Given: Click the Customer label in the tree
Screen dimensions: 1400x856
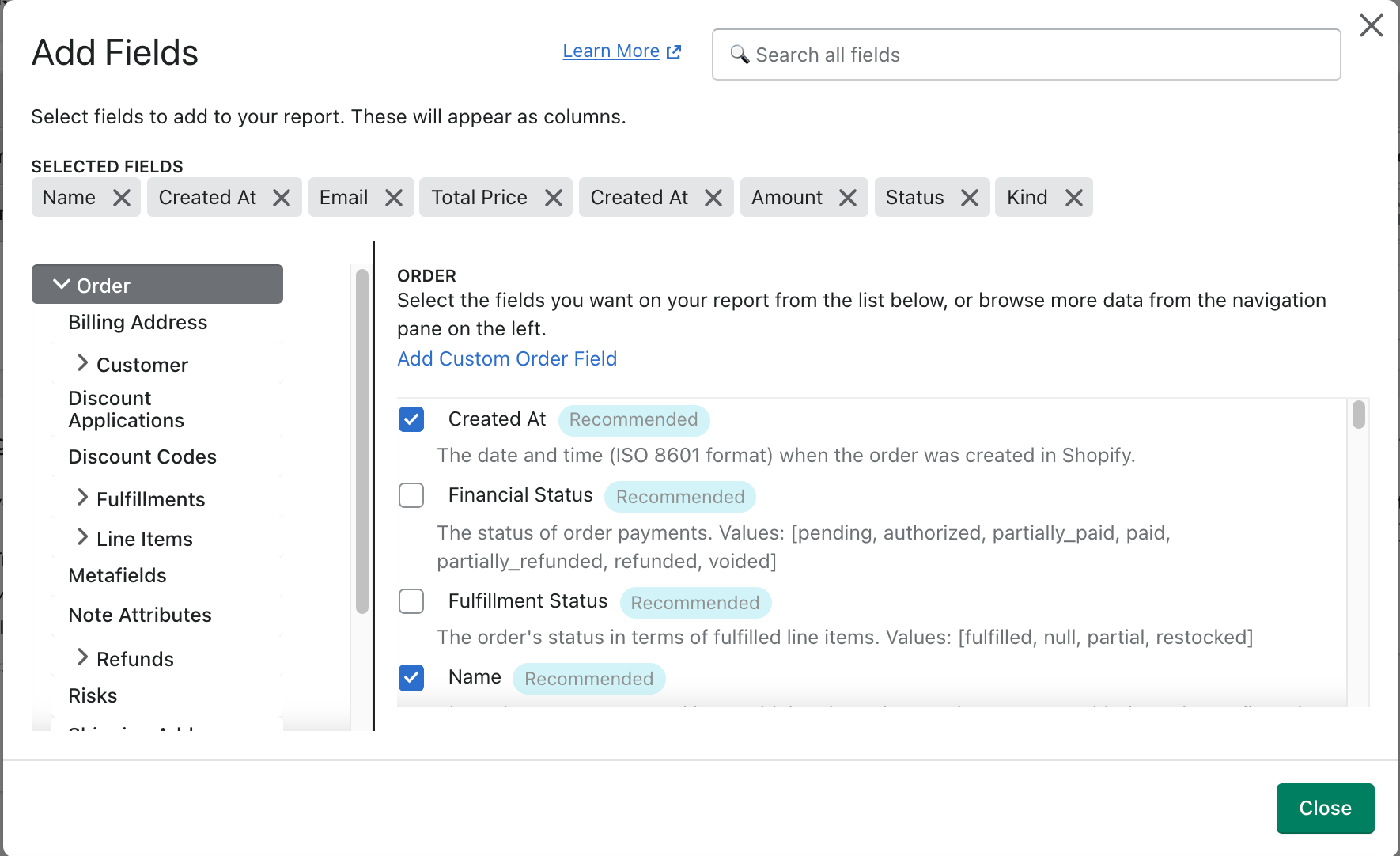Looking at the screenshot, I should click(x=142, y=366).
